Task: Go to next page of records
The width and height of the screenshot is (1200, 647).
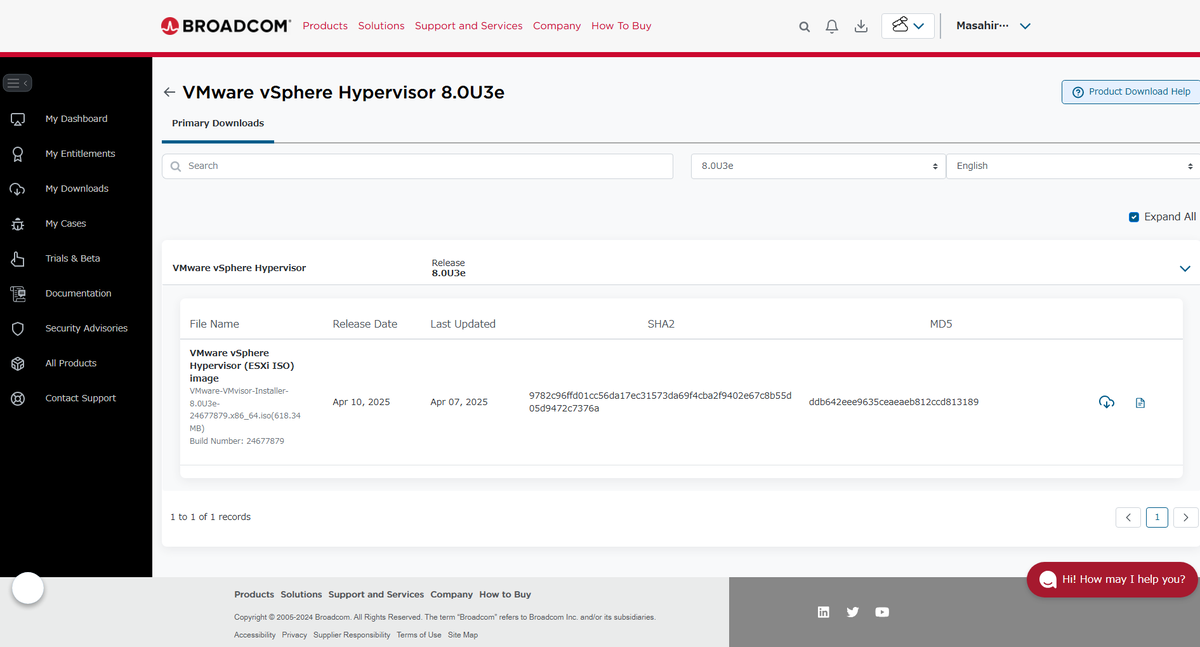Action: click(1185, 517)
